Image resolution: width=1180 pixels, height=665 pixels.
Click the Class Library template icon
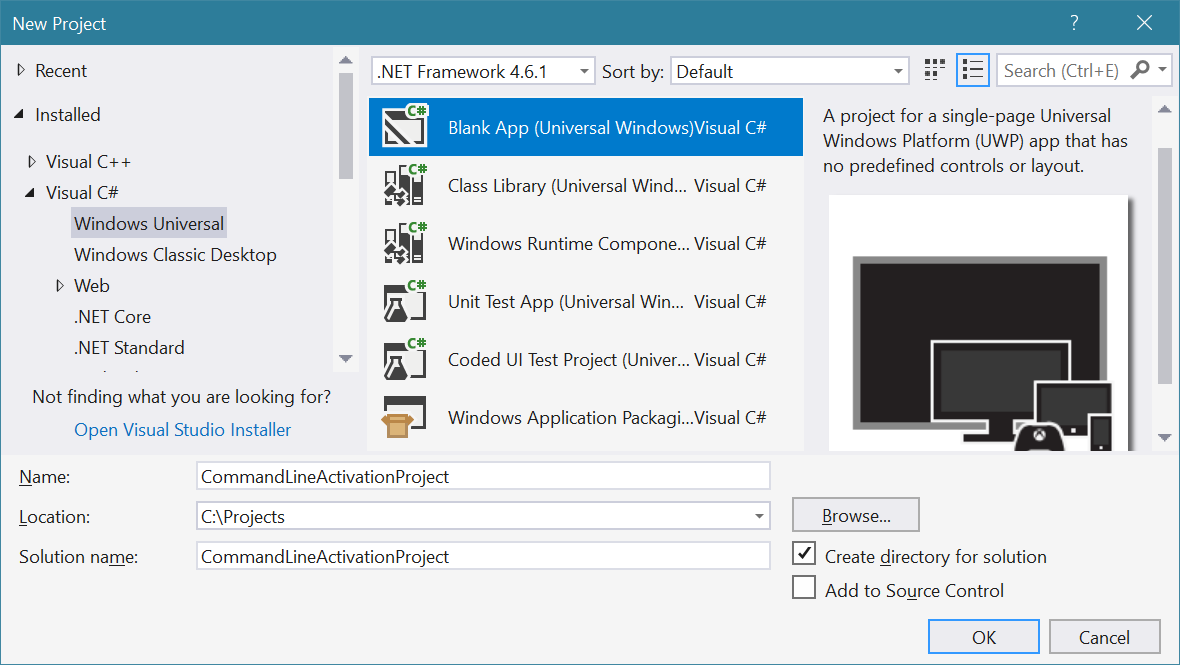click(x=405, y=185)
